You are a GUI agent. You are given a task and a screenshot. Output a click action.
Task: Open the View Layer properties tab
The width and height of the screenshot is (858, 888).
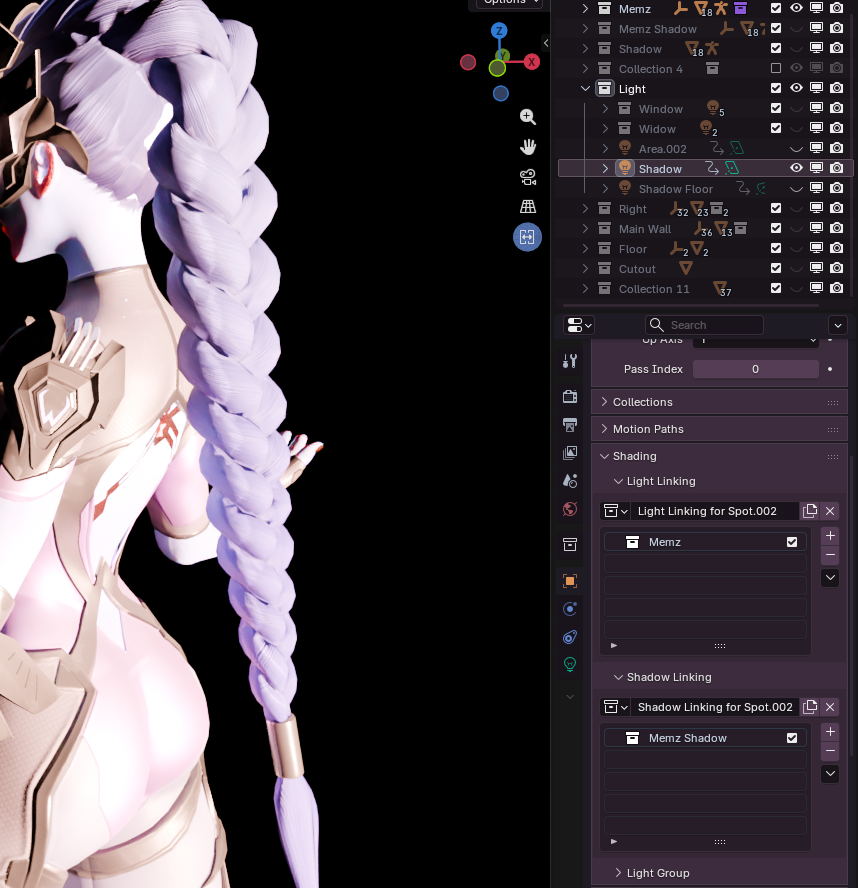[x=570, y=452]
